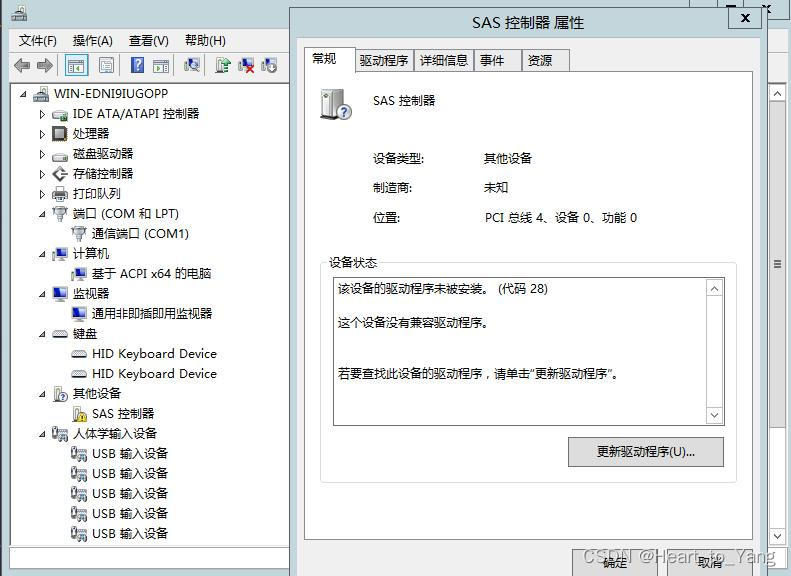
Task: Click the 存储控制器 icon in the tree
Action: (x=60, y=174)
